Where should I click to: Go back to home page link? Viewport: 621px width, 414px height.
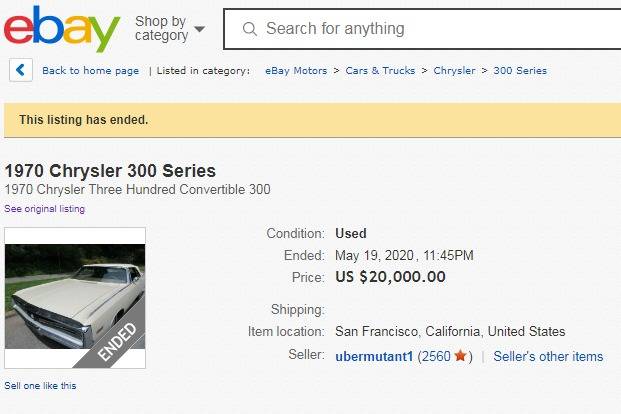click(x=90, y=71)
